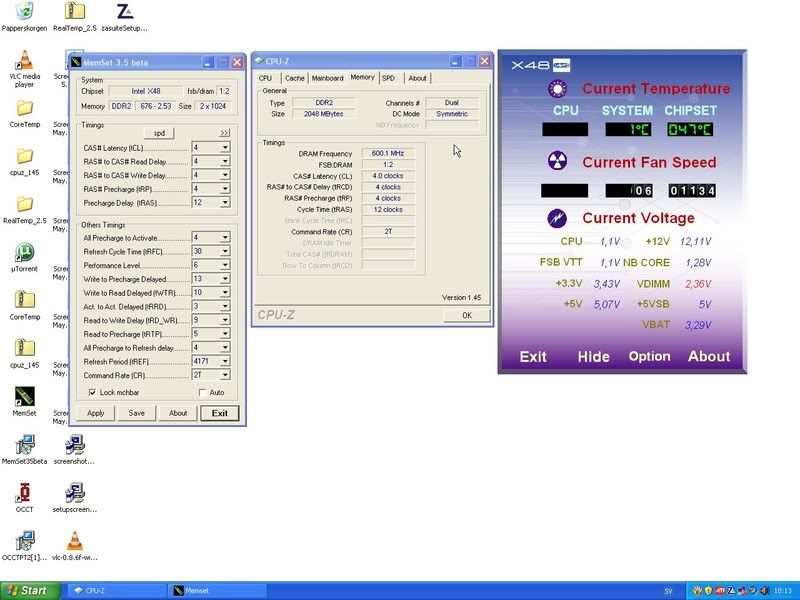Open the zasuiteSetup desktop icon
This screenshot has width=800, height=600.
point(124,12)
